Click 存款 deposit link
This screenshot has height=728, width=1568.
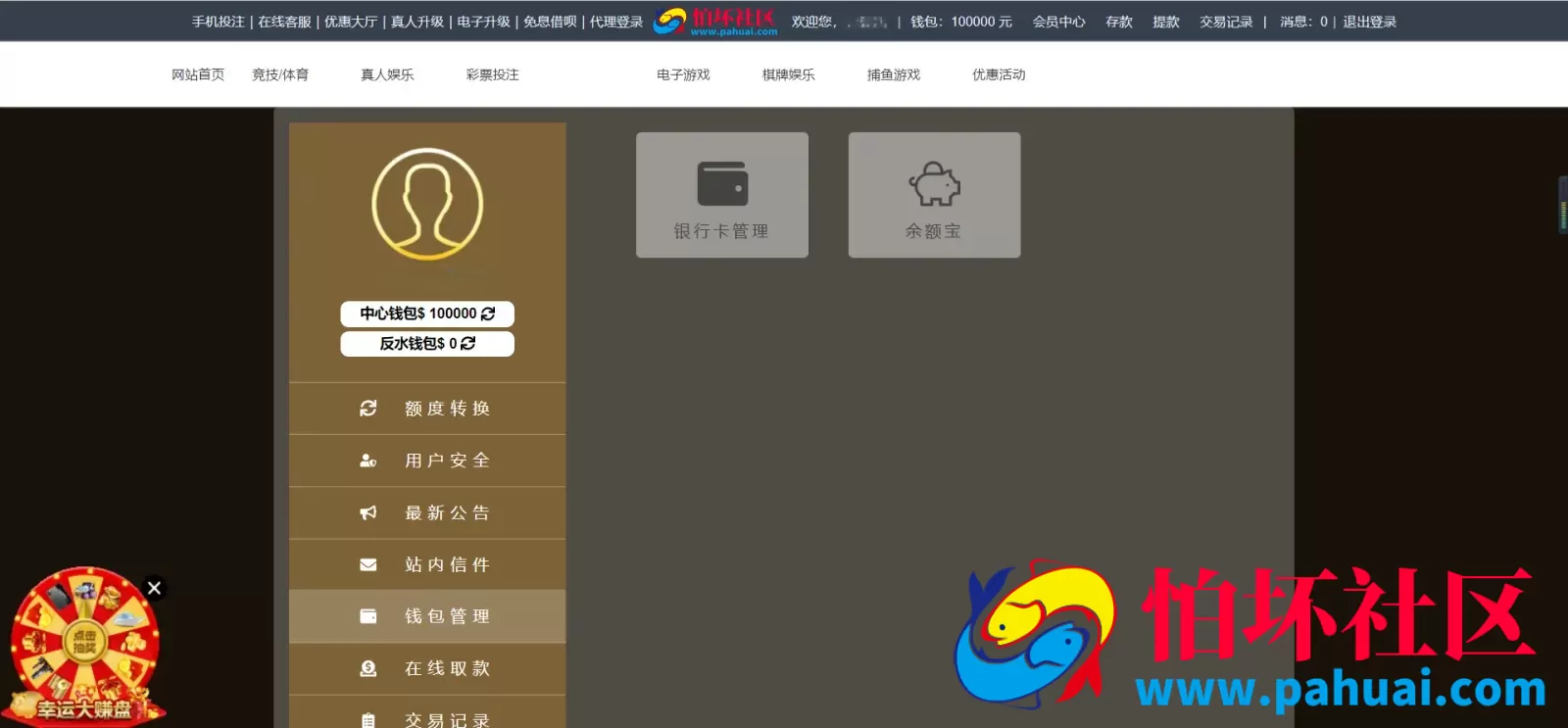(1119, 22)
